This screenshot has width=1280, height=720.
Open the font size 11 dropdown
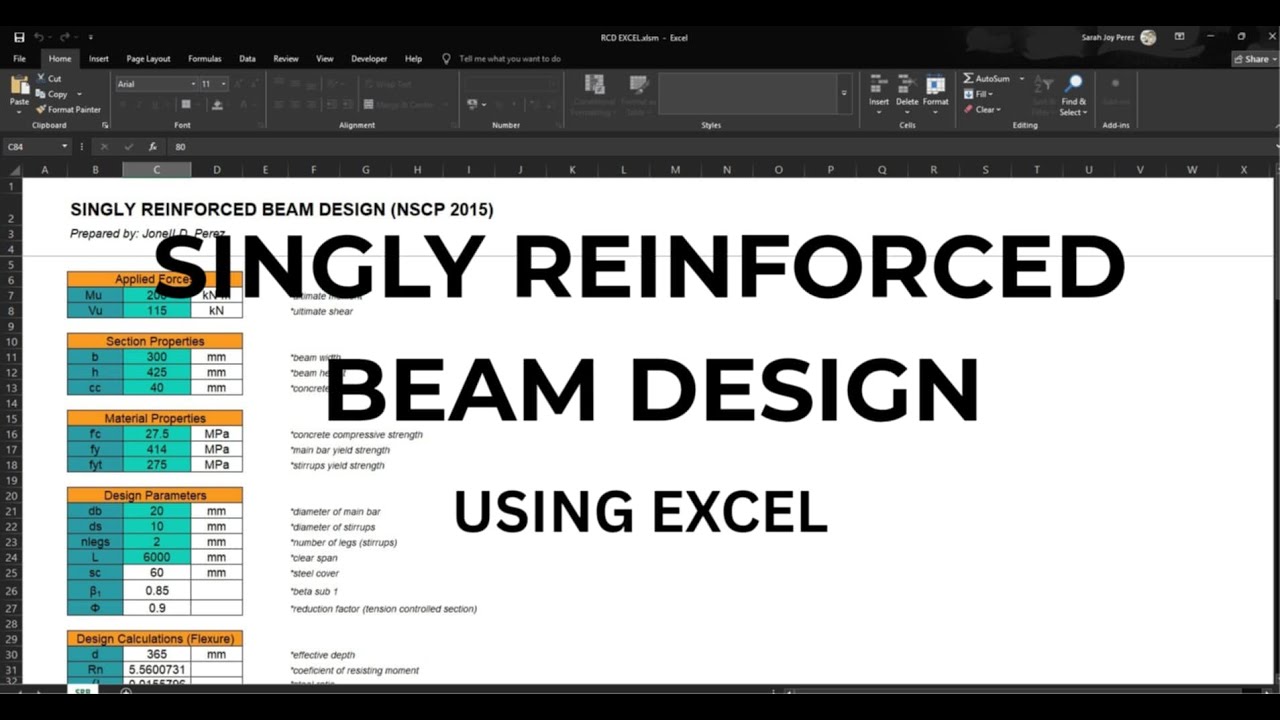[224, 84]
